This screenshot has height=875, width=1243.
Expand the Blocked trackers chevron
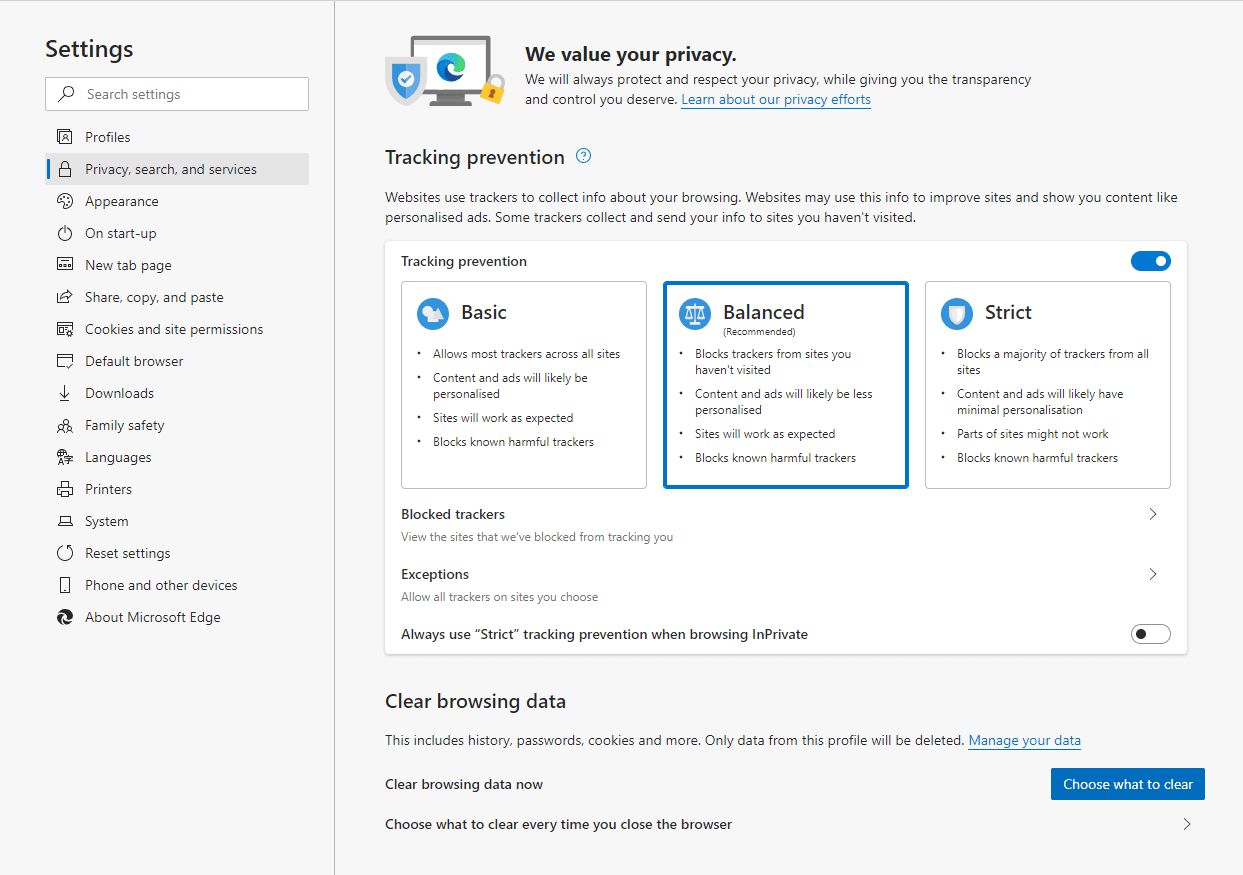click(1153, 514)
